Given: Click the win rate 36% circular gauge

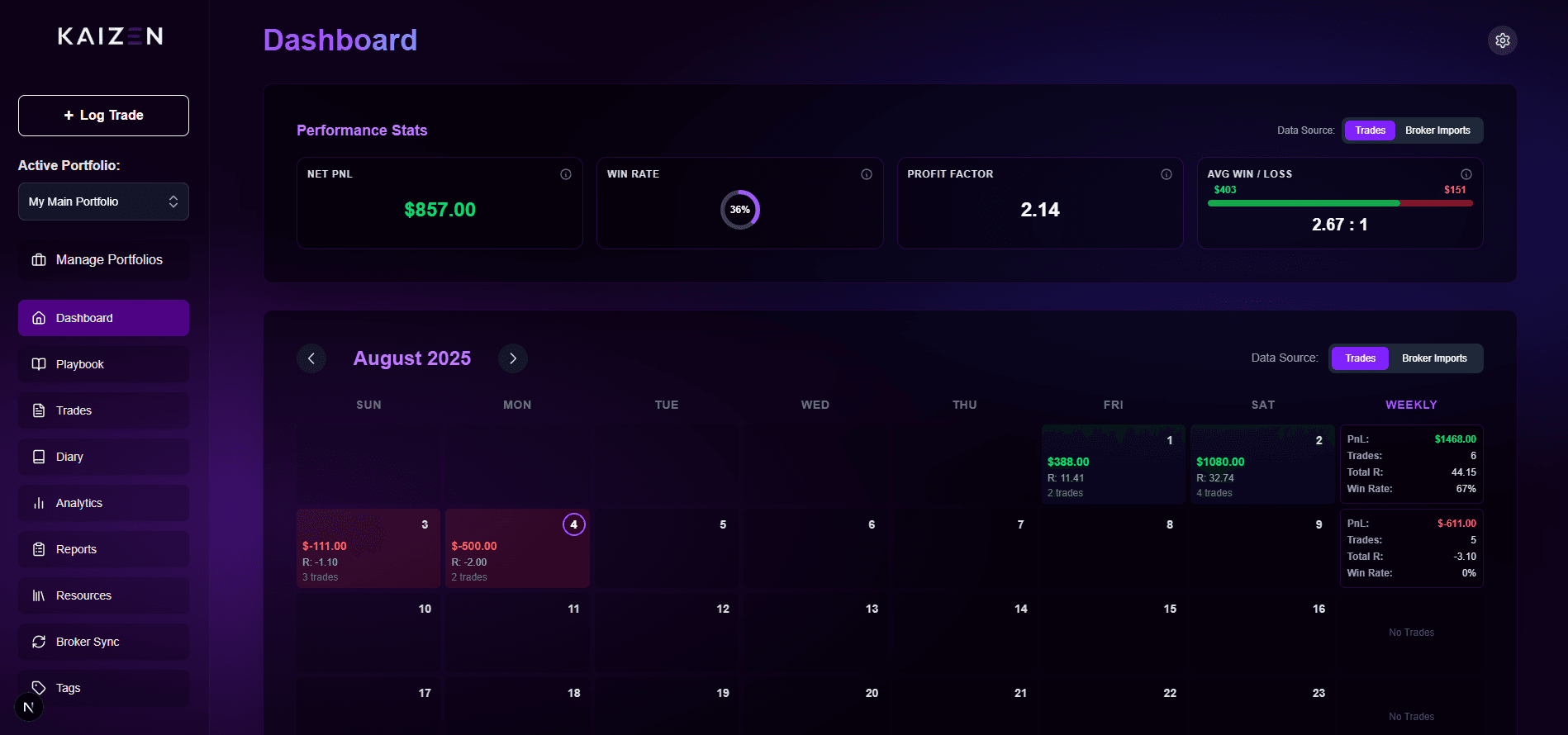Looking at the screenshot, I should [739, 210].
